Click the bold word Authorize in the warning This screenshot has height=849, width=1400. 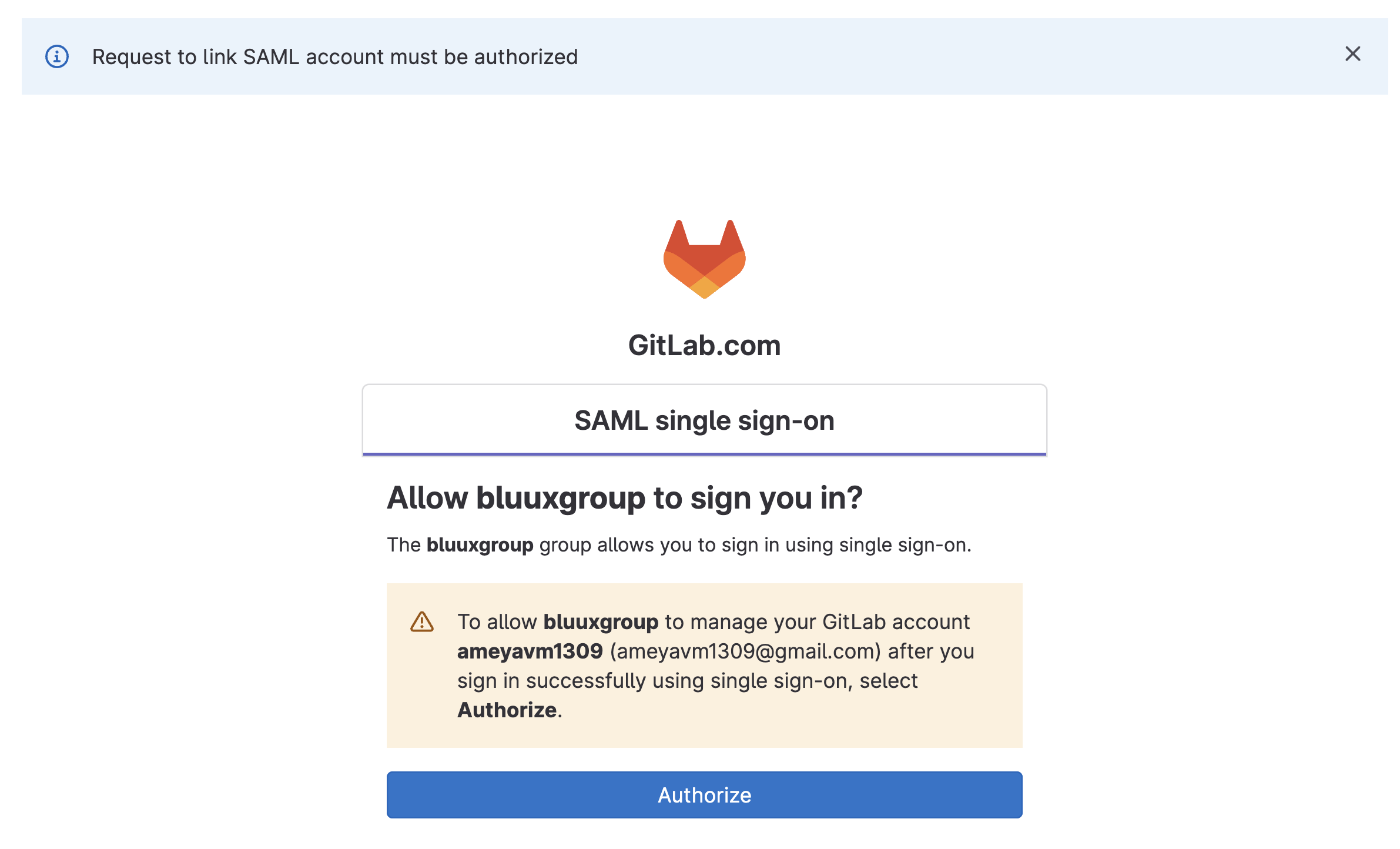point(507,710)
